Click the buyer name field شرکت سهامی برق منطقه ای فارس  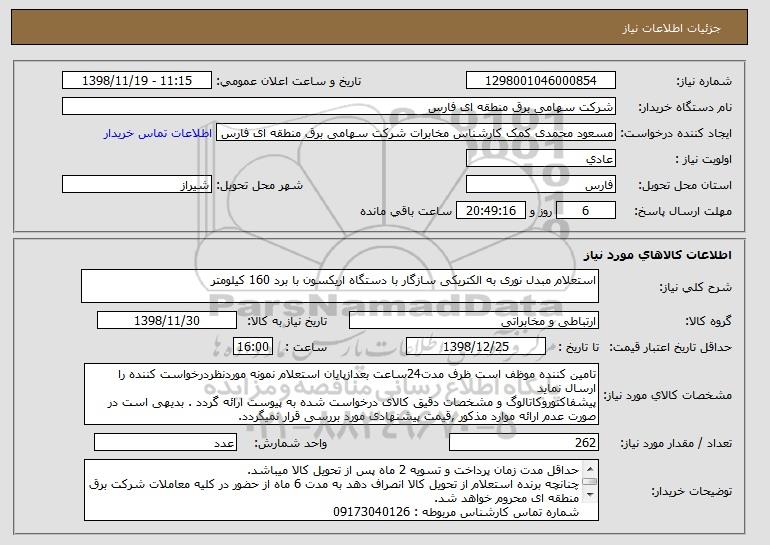[x=339, y=107]
